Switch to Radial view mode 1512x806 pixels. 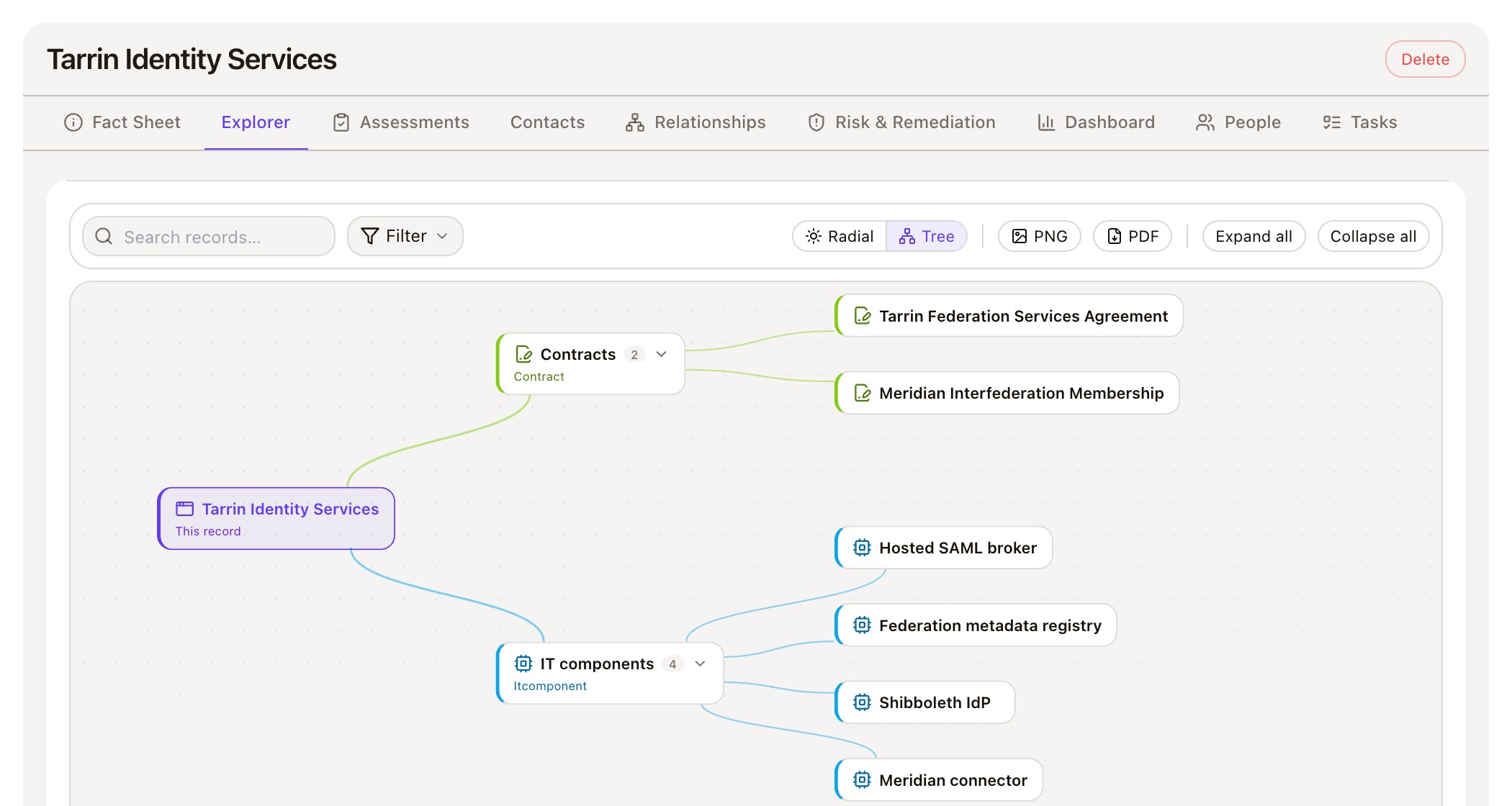(840, 236)
